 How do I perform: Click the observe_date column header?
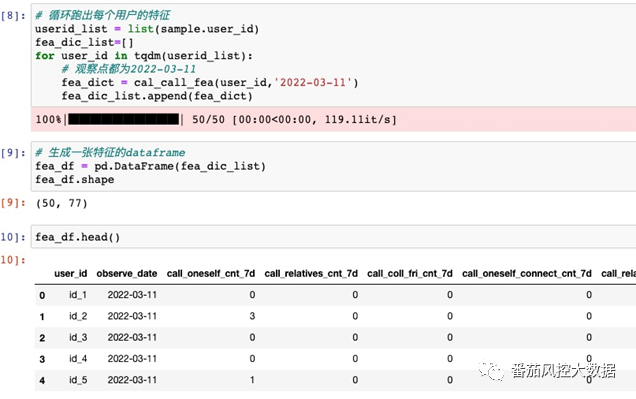(127, 274)
